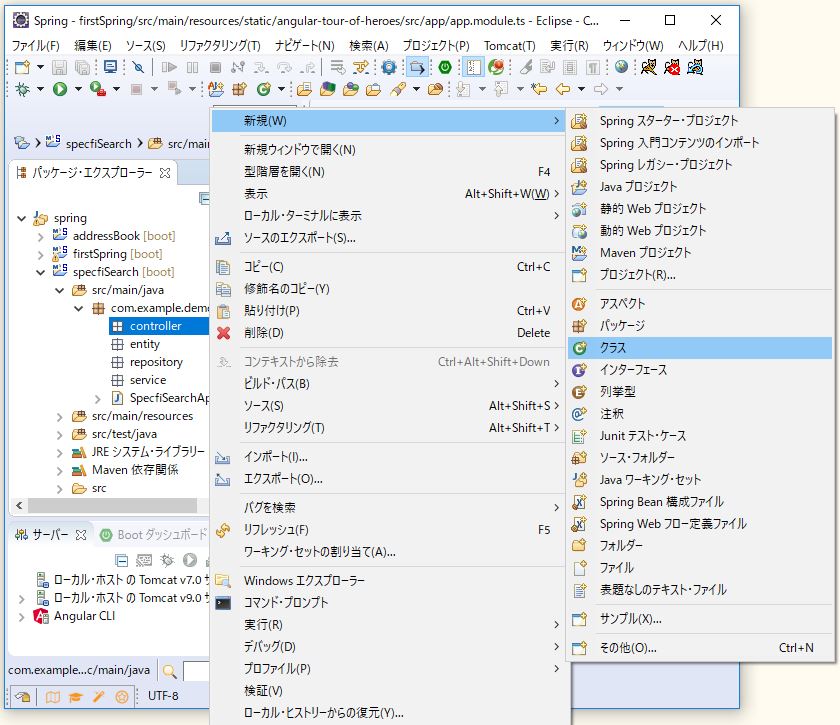Click debug server icon in Servers view
The height and width of the screenshot is (725, 840).
pyautogui.click(x=167, y=560)
